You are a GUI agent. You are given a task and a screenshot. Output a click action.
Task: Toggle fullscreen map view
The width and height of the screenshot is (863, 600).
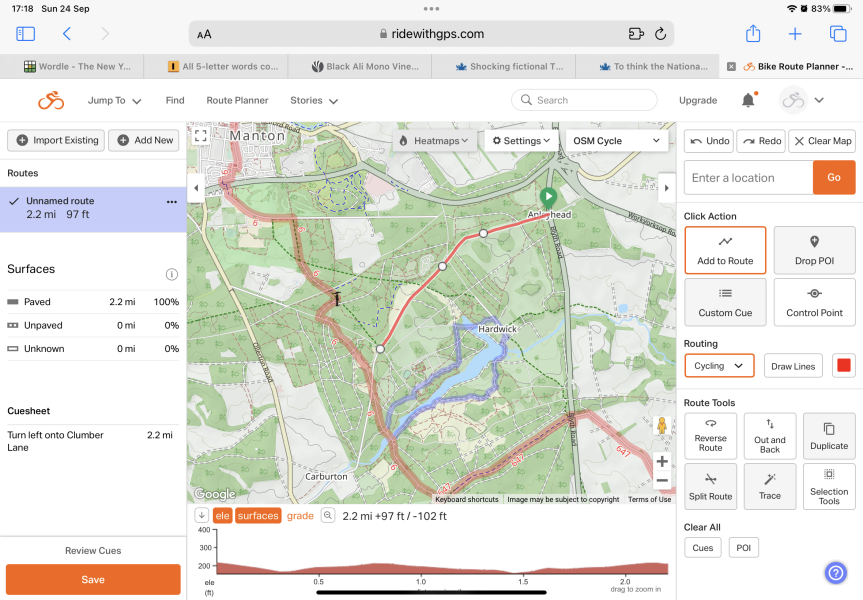tap(201, 135)
